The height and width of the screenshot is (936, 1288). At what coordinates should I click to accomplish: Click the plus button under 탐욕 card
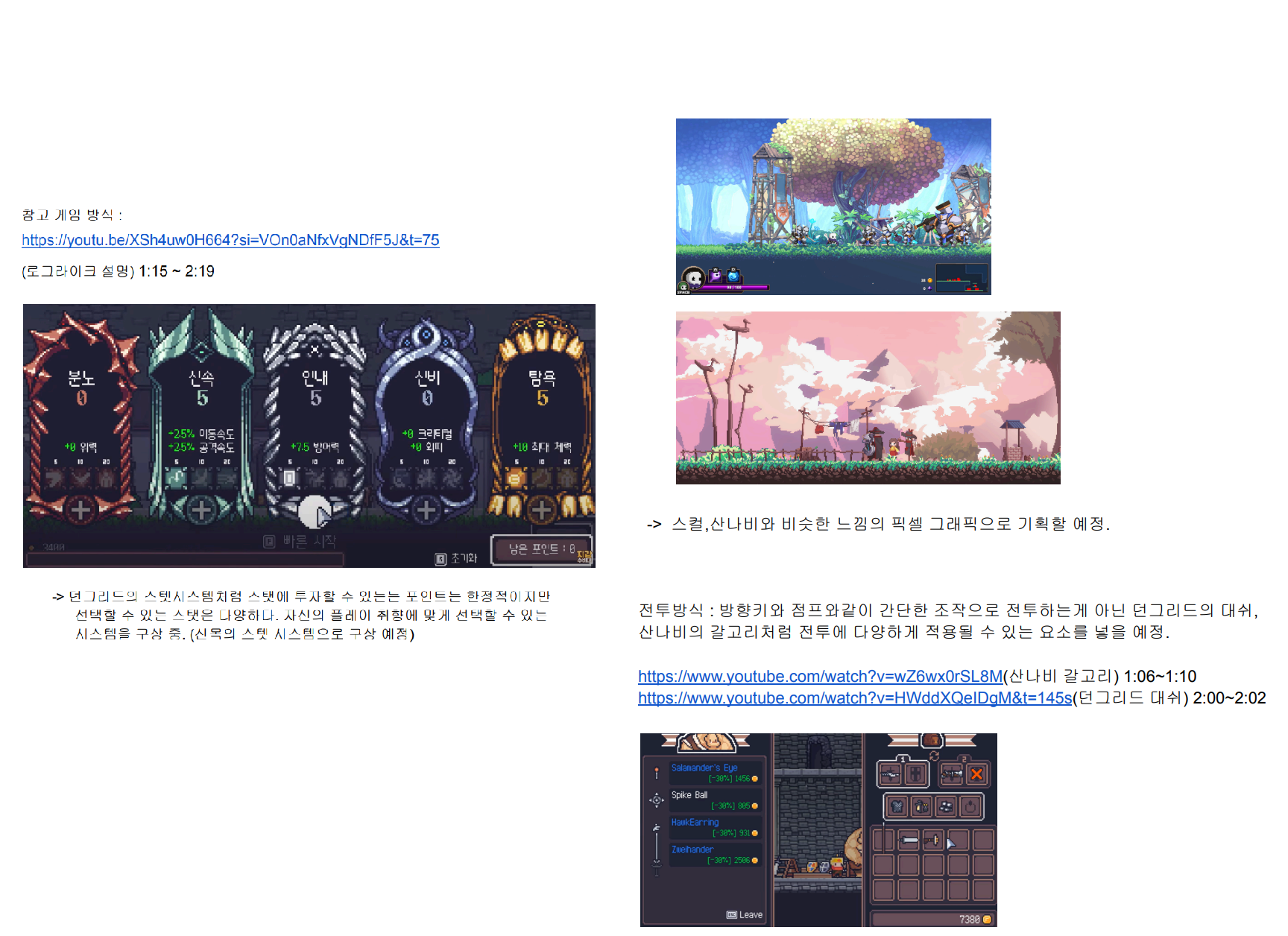tap(542, 510)
